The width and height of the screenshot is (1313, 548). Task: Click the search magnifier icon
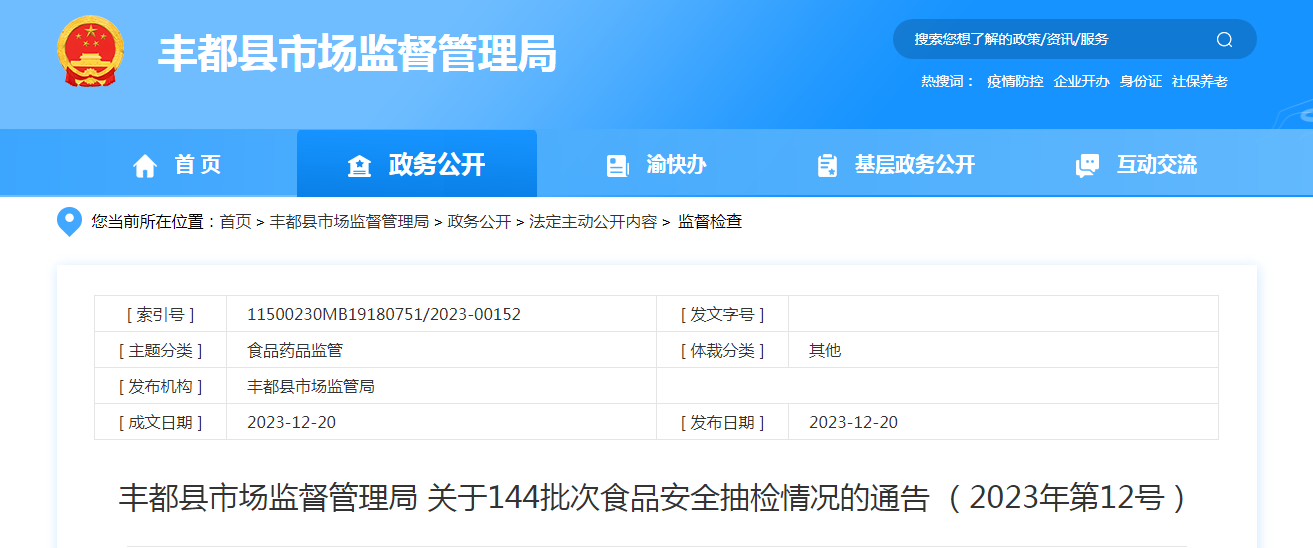pyautogui.click(x=1224, y=39)
